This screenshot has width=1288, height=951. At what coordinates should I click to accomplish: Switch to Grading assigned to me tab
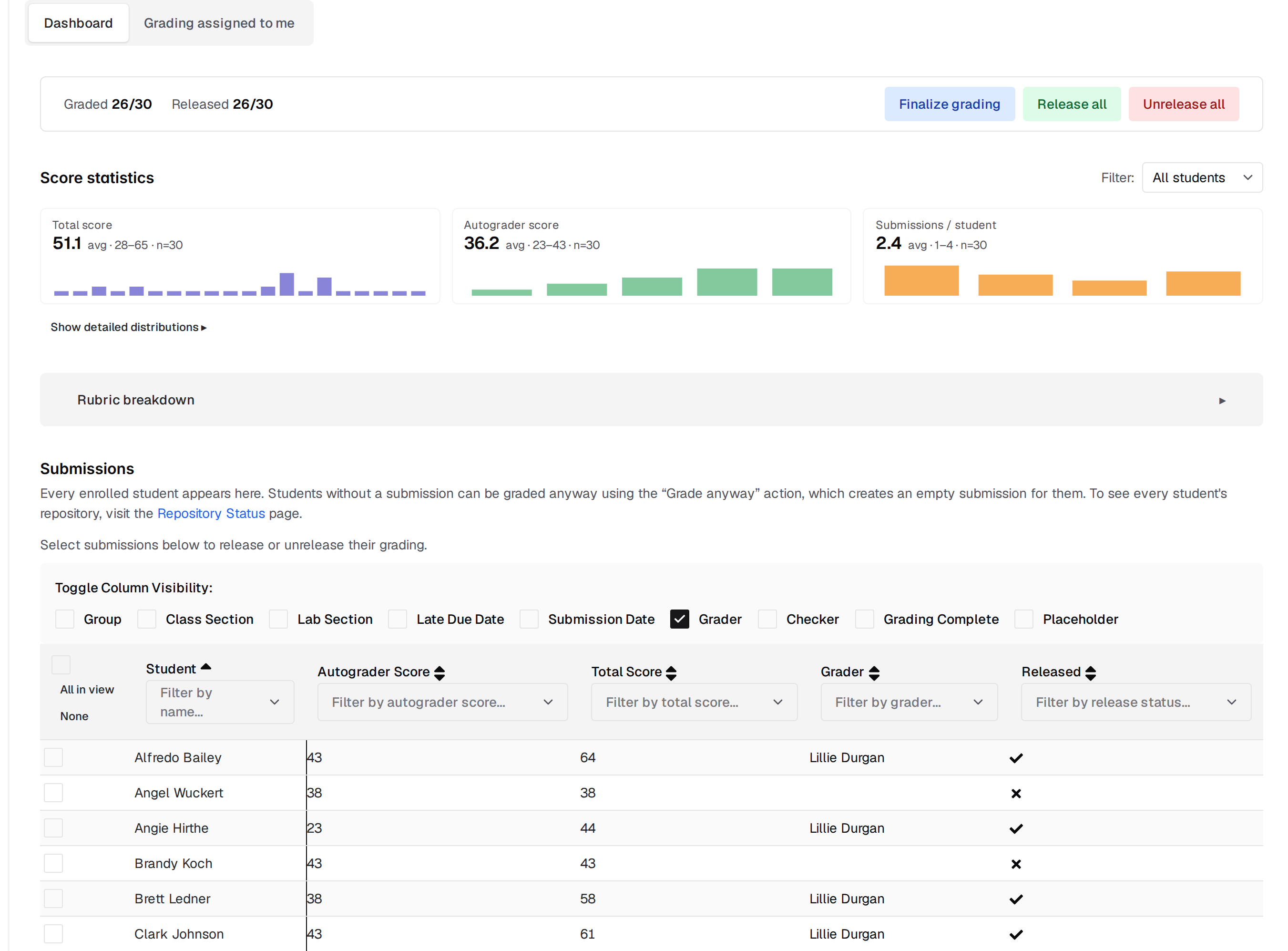[x=219, y=23]
